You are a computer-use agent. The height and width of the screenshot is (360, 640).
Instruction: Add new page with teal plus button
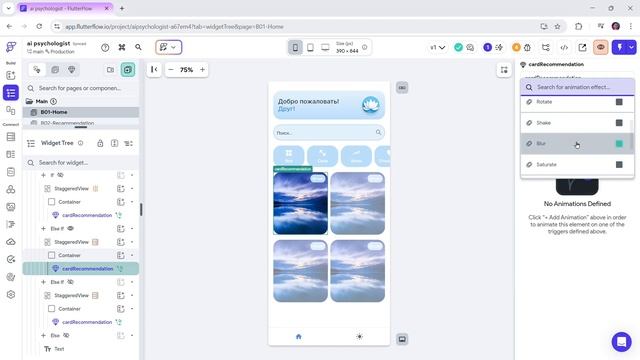(x=128, y=70)
